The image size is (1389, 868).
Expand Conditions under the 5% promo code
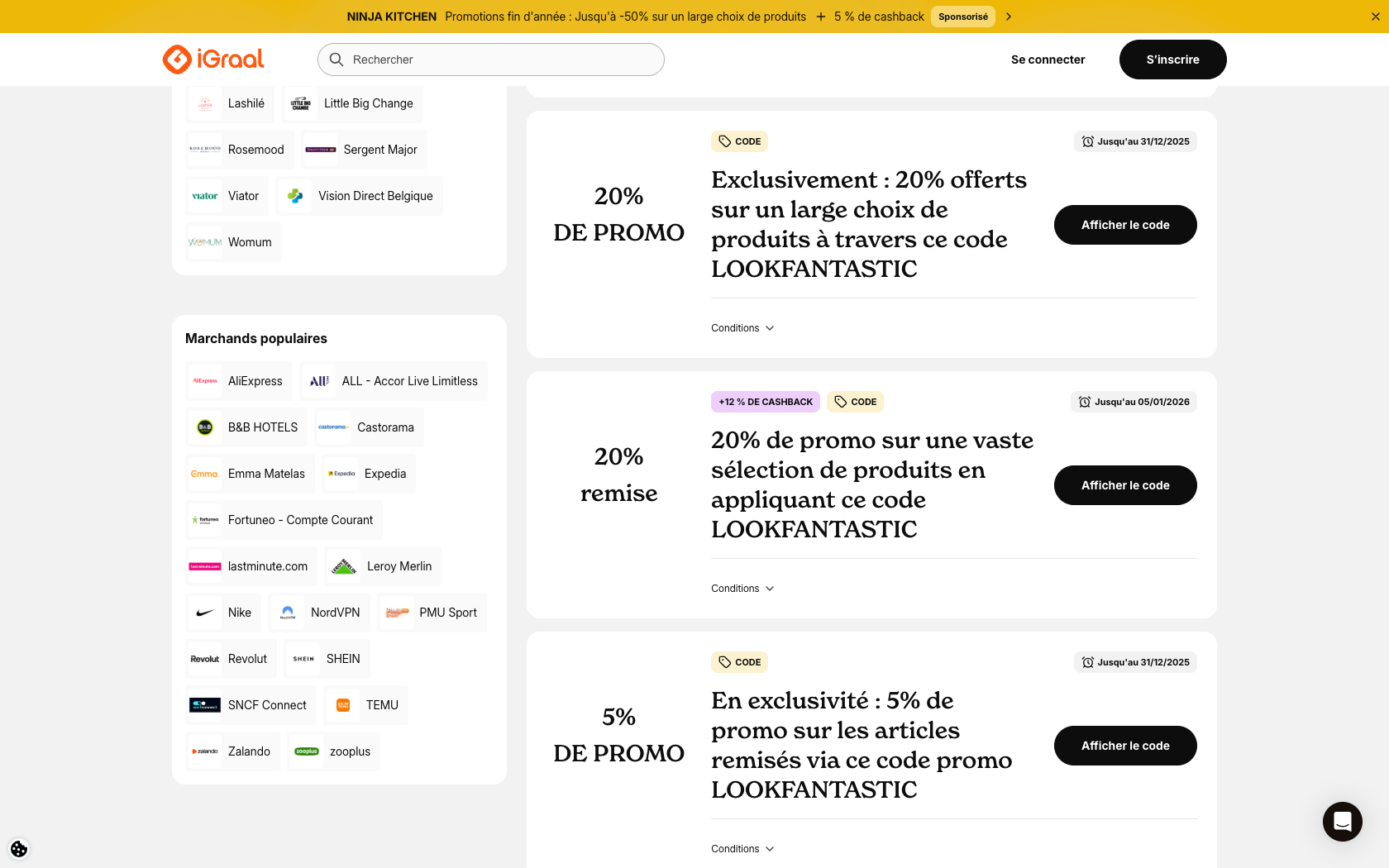point(742,848)
